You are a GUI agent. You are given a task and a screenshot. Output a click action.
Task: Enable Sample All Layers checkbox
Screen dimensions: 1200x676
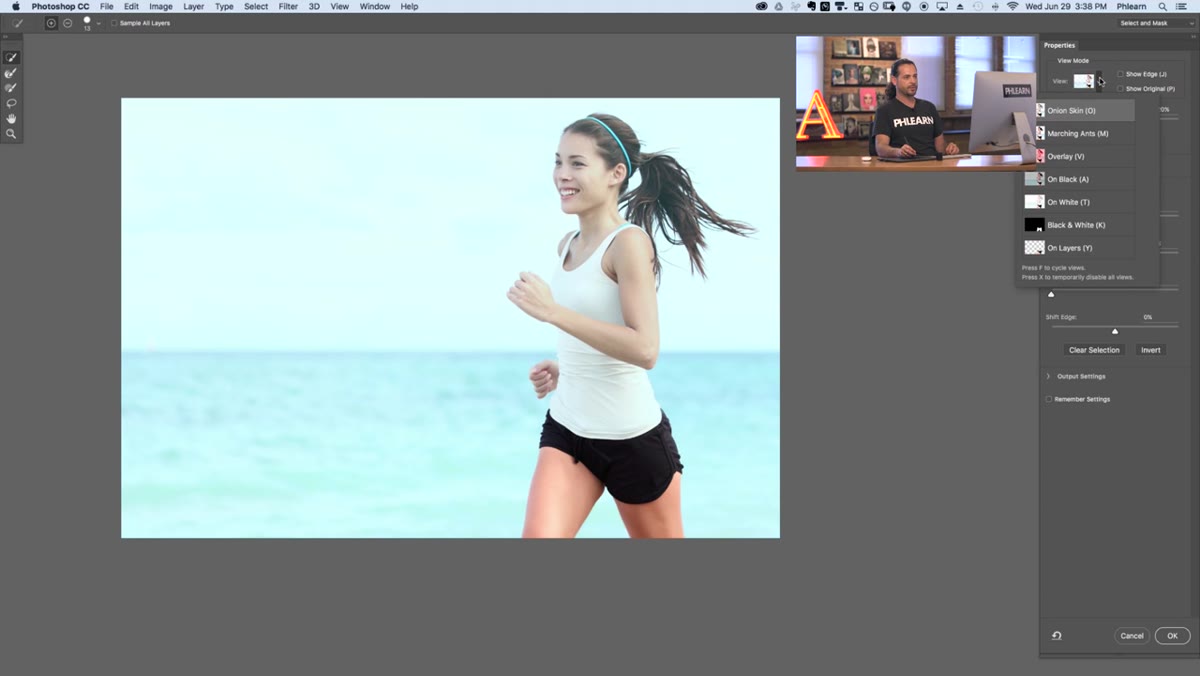113,23
